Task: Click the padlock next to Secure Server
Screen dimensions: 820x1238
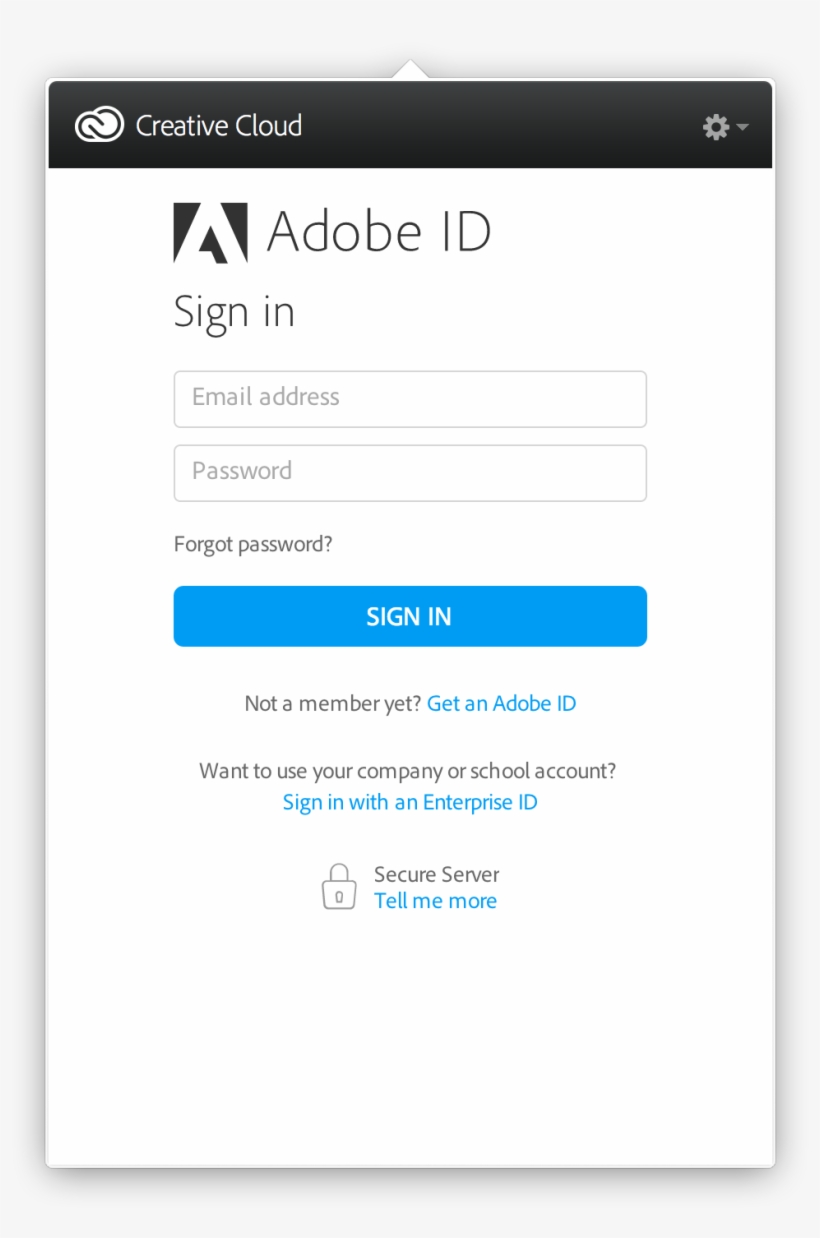Action: (339, 886)
